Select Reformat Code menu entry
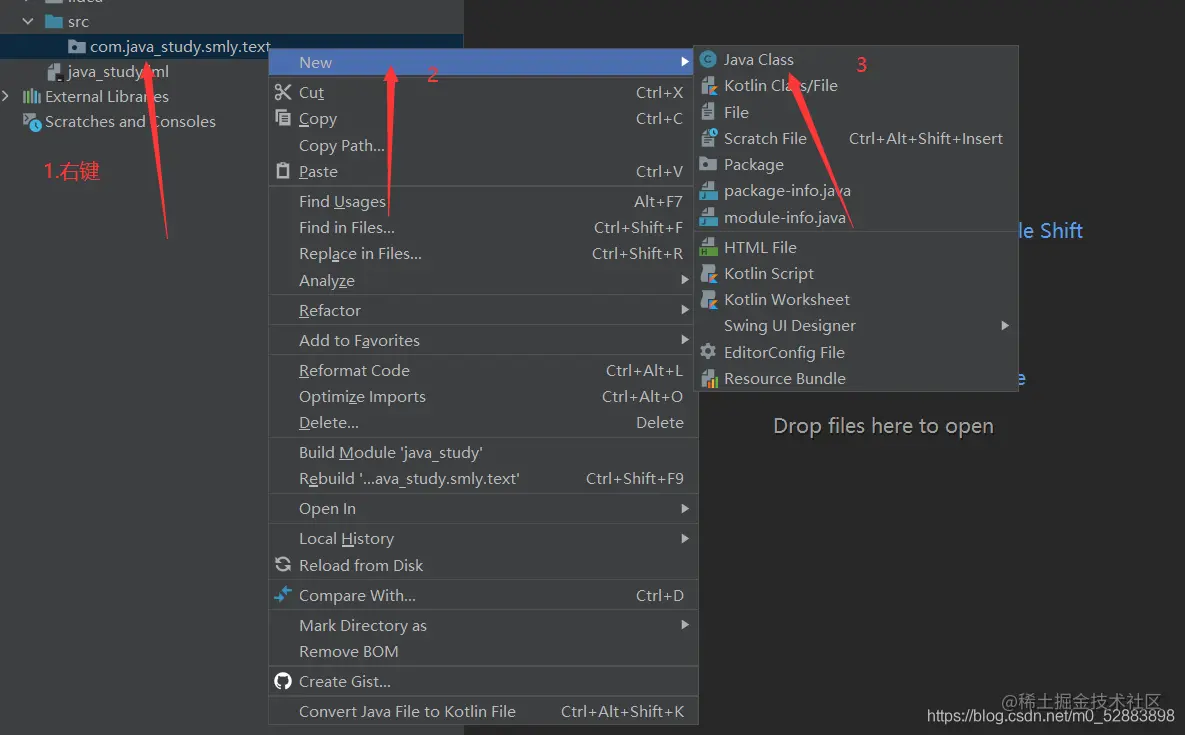This screenshot has width=1185, height=735. [483, 370]
